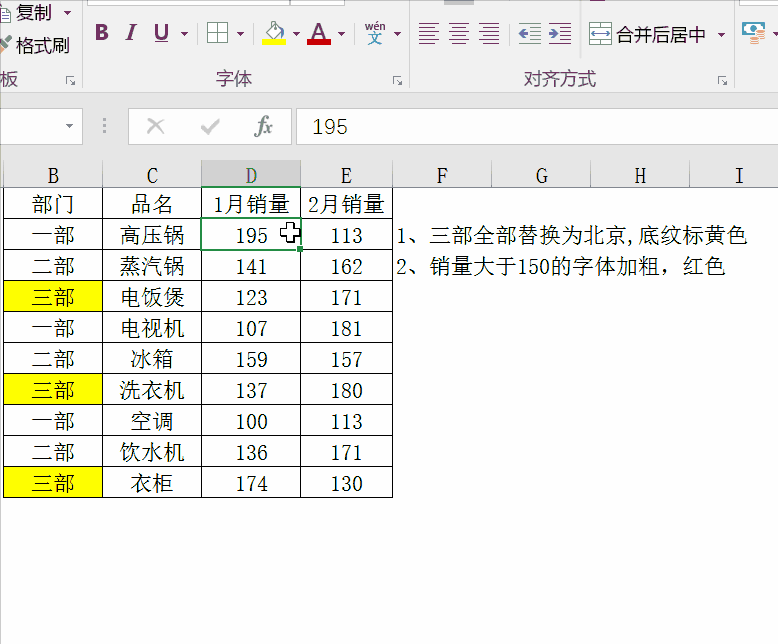The width and height of the screenshot is (778, 644).
Task: Open 对齐方式 alignment dialog launcher
Action: click(x=722, y=80)
